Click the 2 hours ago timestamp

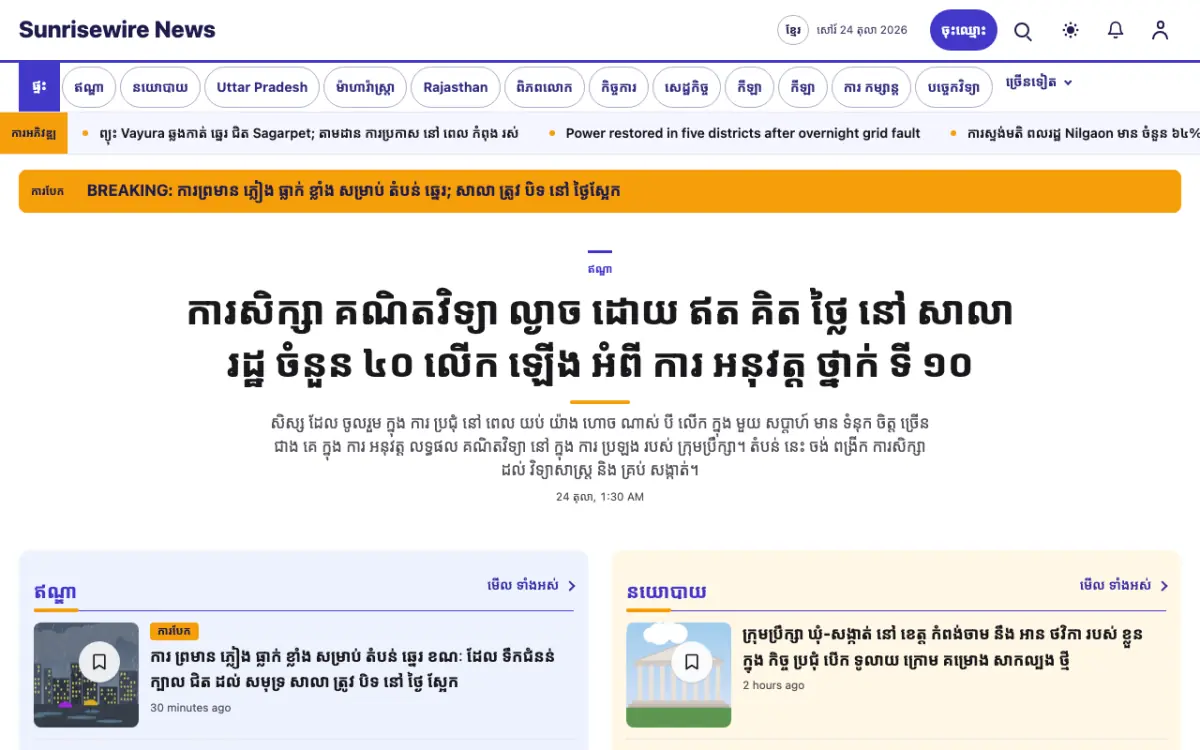pos(773,686)
